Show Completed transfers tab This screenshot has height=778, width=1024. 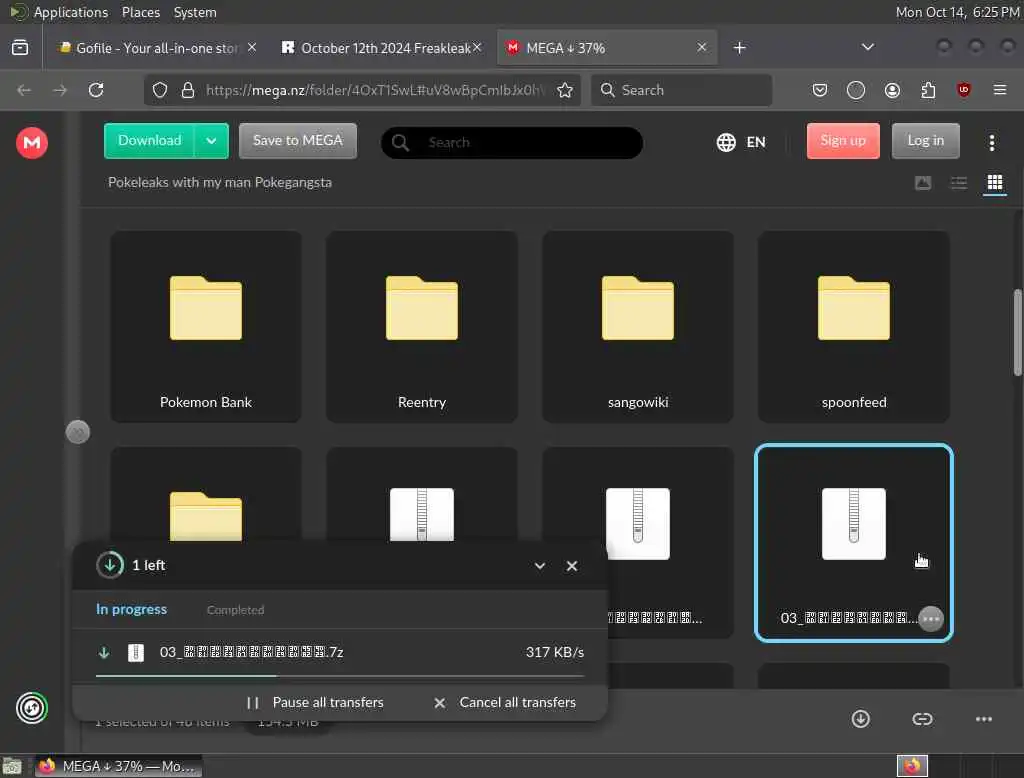[x=235, y=609]
